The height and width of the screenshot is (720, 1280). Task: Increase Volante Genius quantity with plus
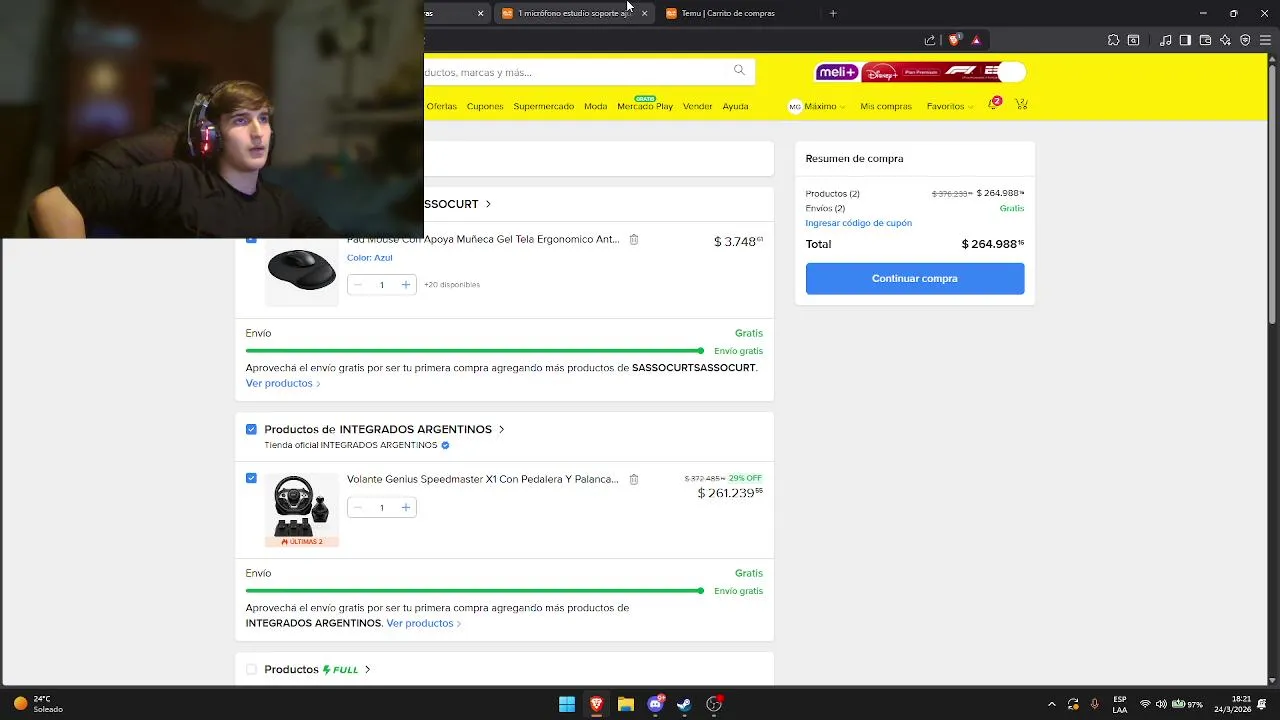click(405, 507)
